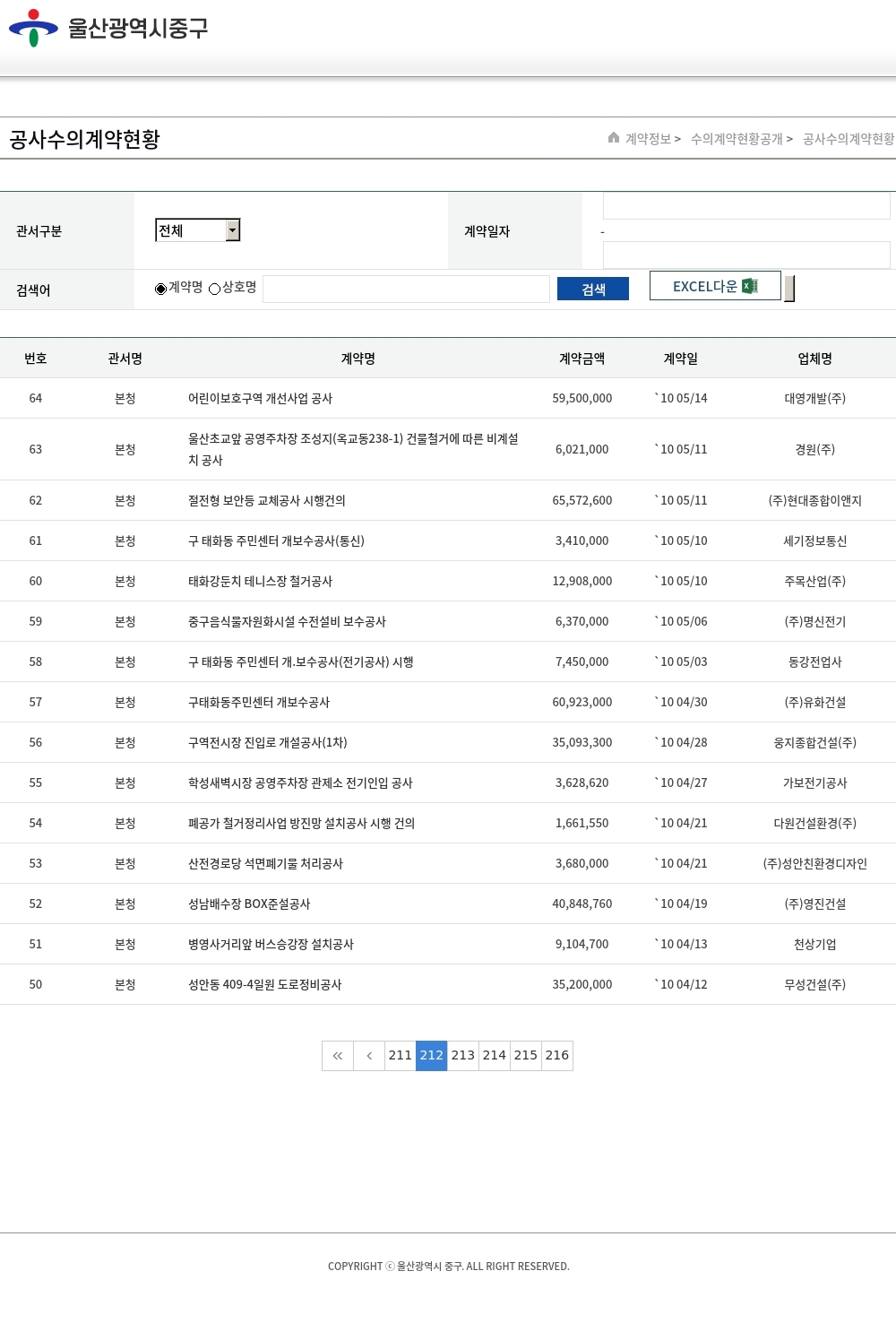This screenshot has width=896, height=1323.
Task: Click the end contract date field
Action: pyautogui.click(x=746, y=255)
